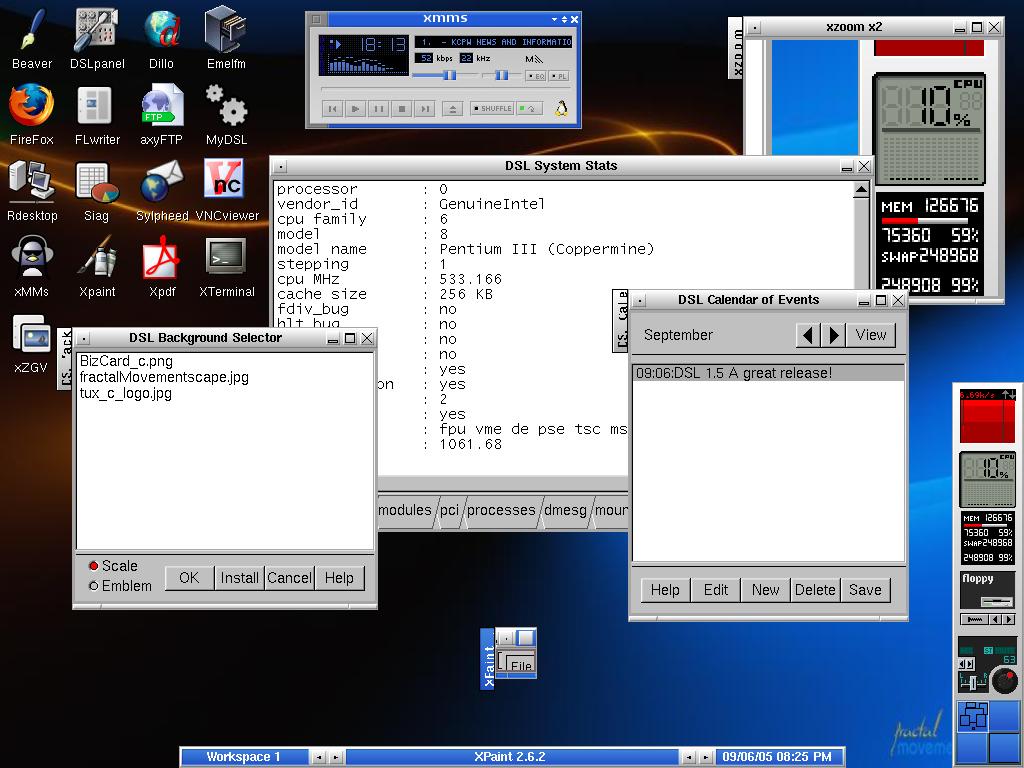The height and width of the screenshot is (768, 1024).
Task: Pause playback in xmms
Action: pos(378,108)
